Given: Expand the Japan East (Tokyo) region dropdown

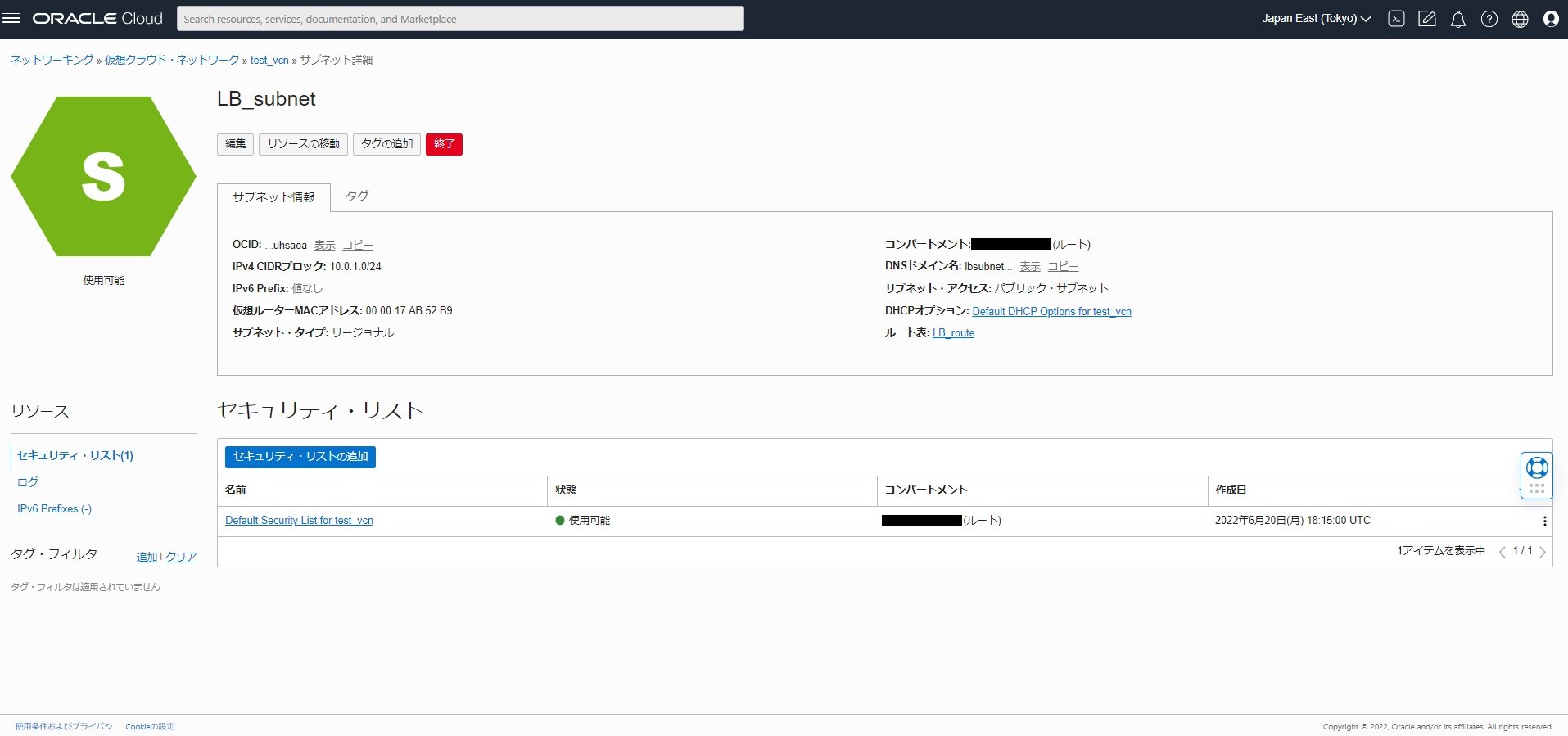Looking at the screenshot, I should pos(1316,19).
